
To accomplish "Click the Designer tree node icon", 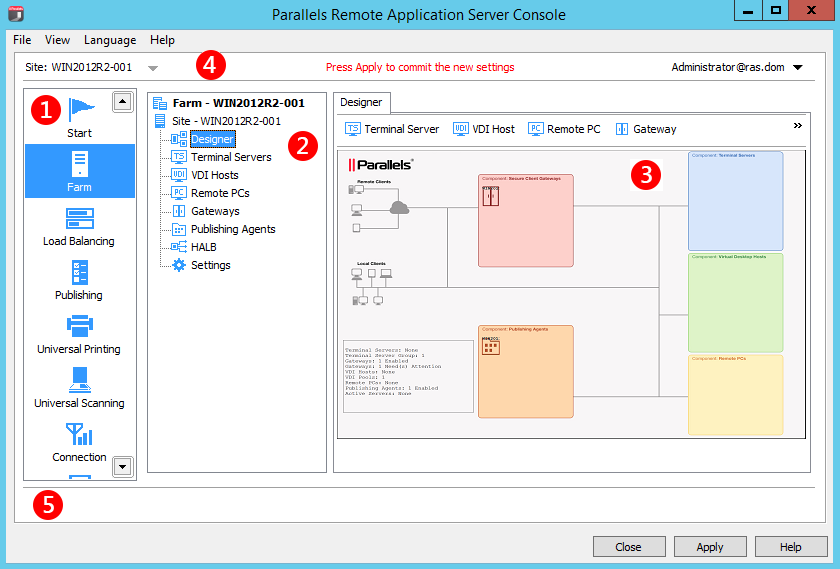I will 179,139.
